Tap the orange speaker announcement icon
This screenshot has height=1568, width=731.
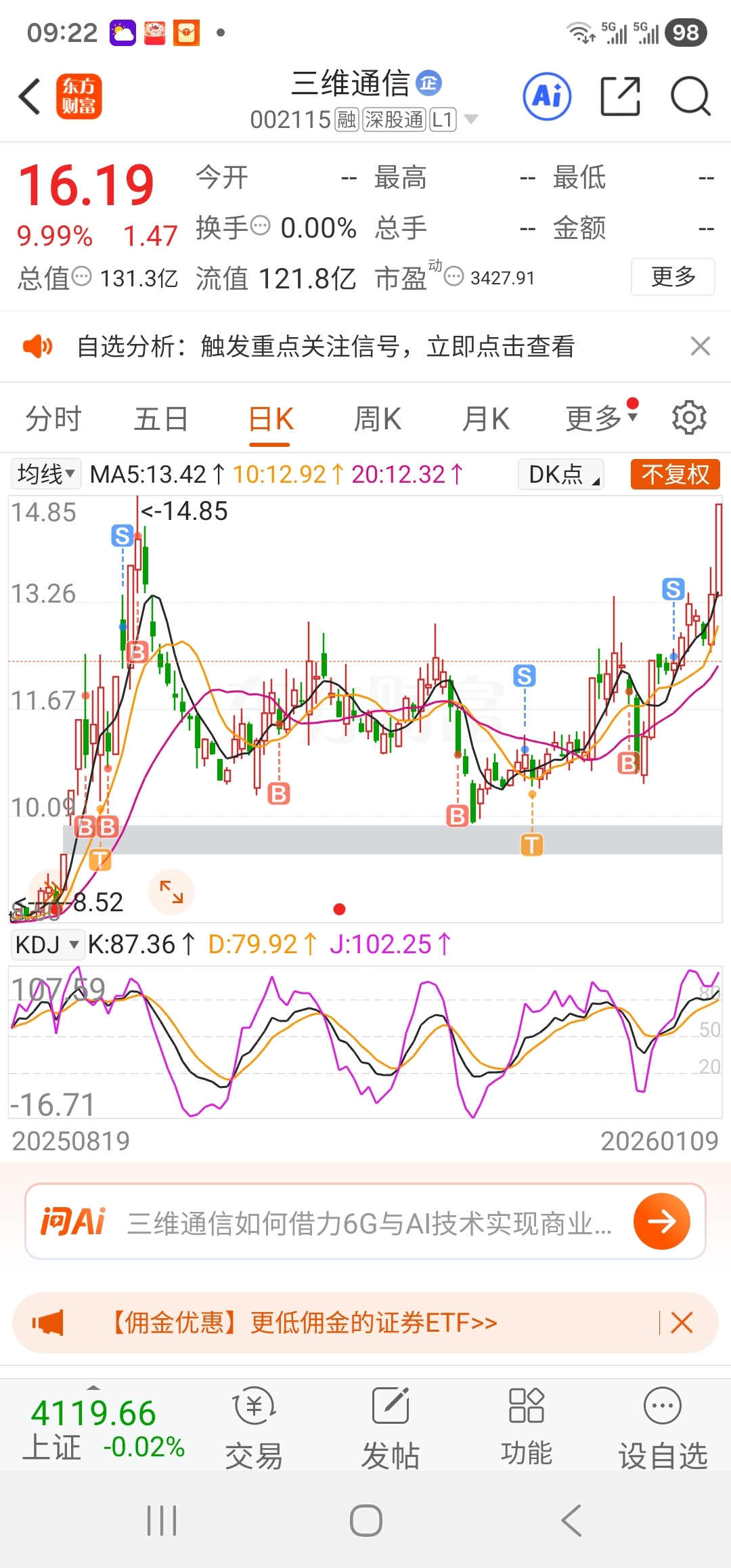pyautogui.click(x=37, y=347)
